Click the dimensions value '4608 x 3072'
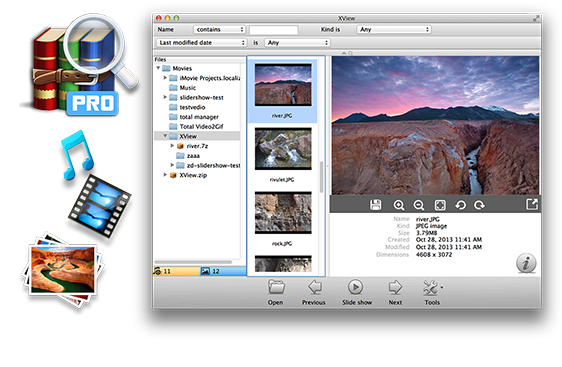 point(434,254)
